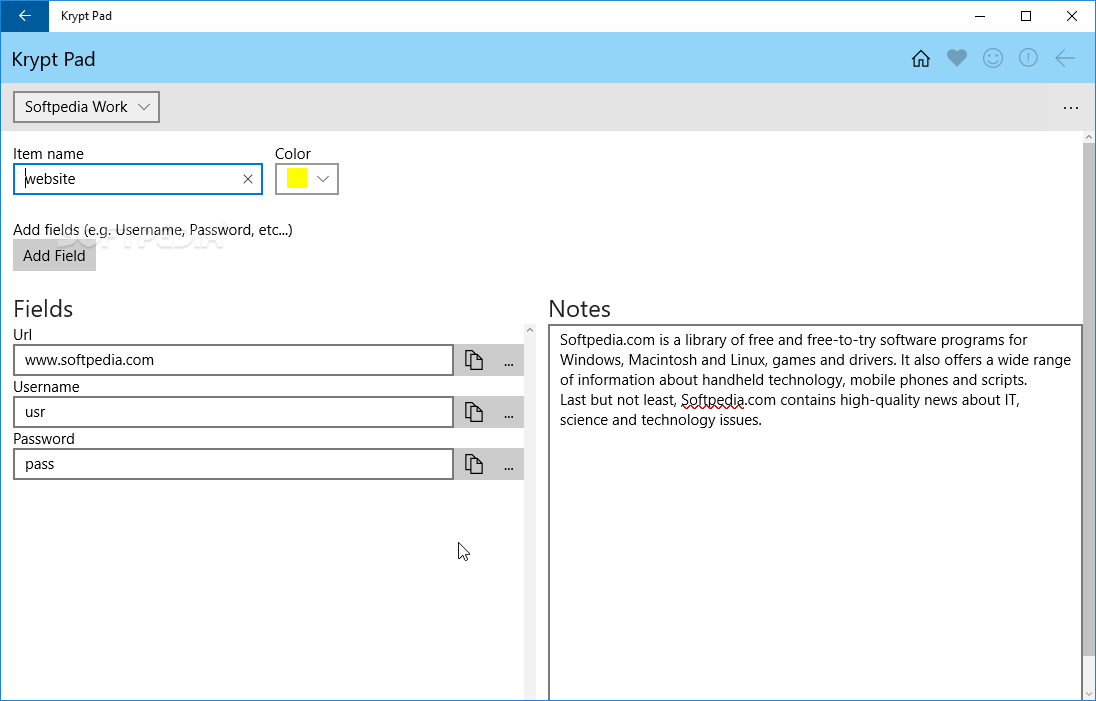Screen dimensions: 1096x701
Task: Copy the Username field value
Action: pos(474,412)
